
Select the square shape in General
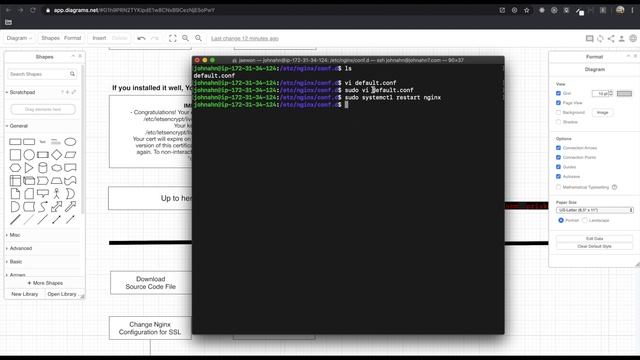15,155
